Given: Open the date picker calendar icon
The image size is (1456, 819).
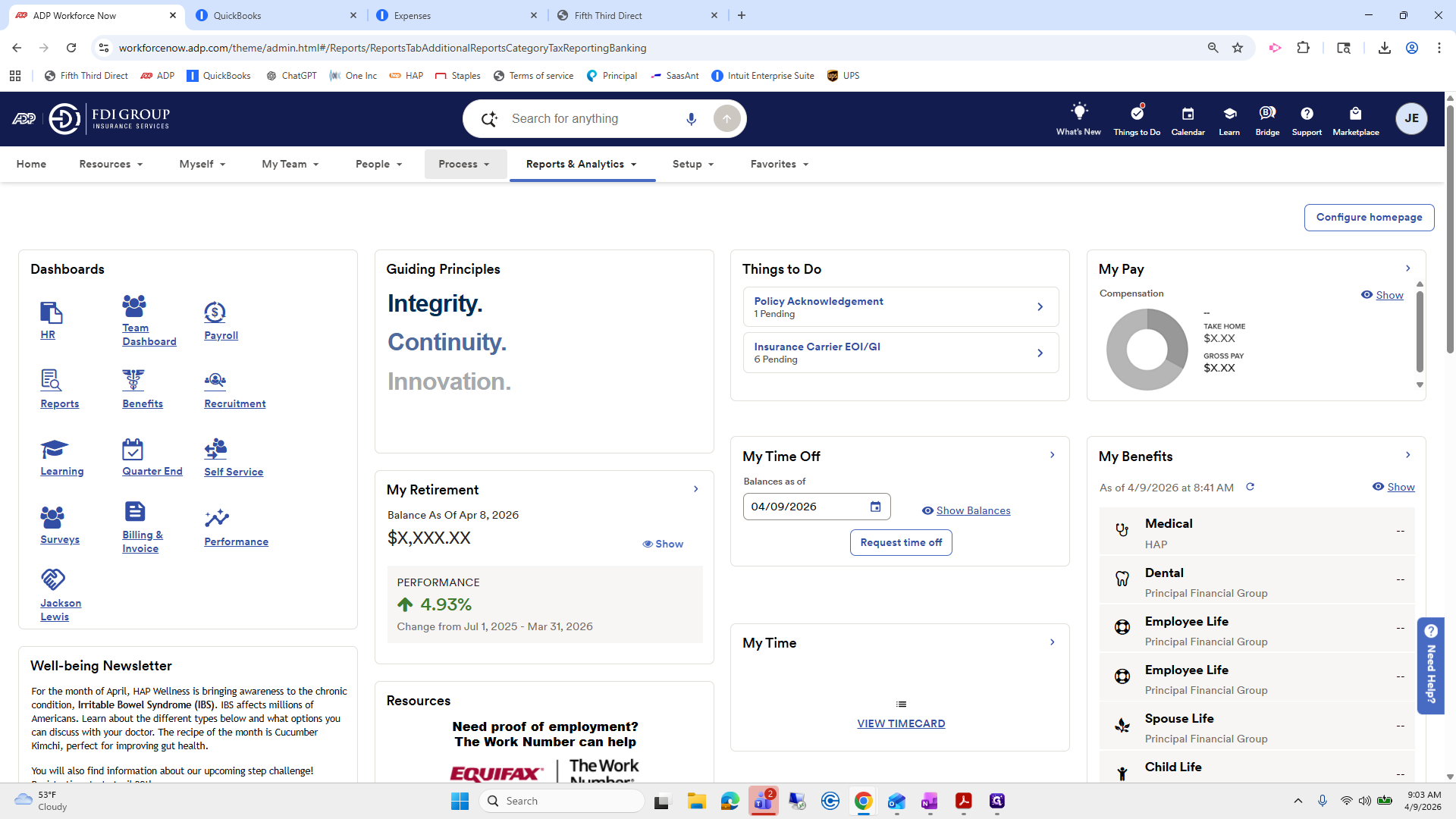Looking at the screenshot, I should 875,507.
